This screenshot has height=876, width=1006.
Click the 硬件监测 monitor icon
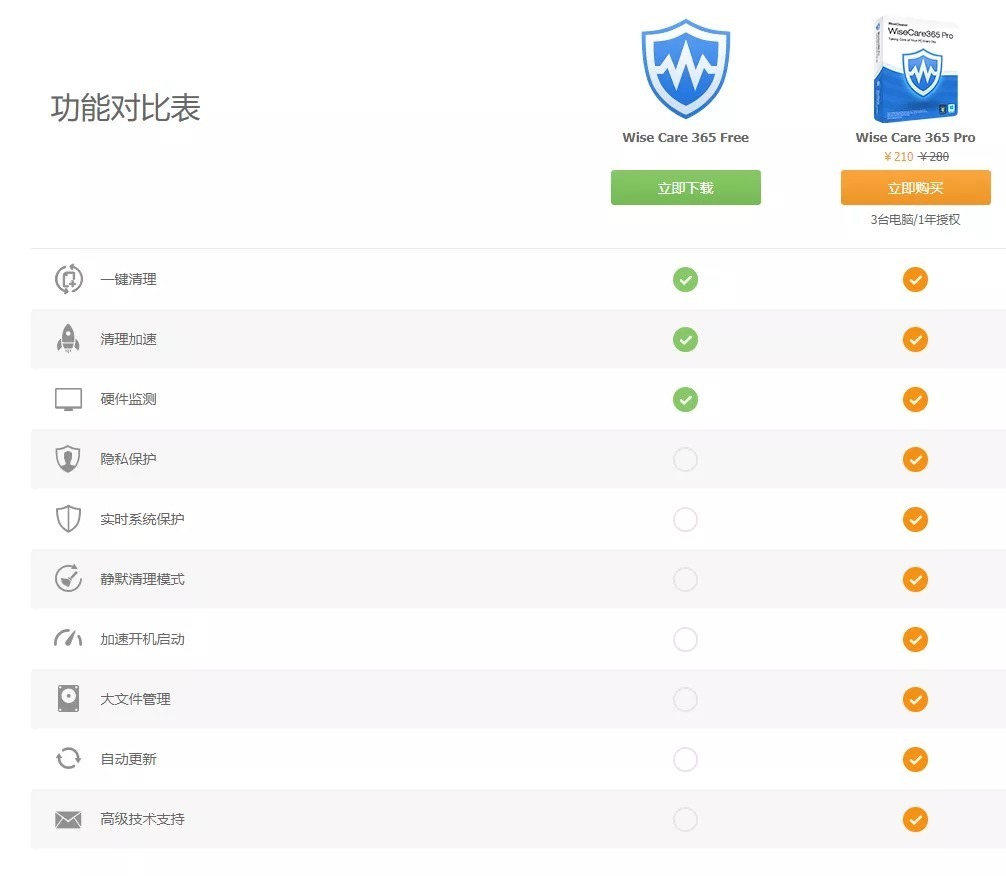(67, 399)
